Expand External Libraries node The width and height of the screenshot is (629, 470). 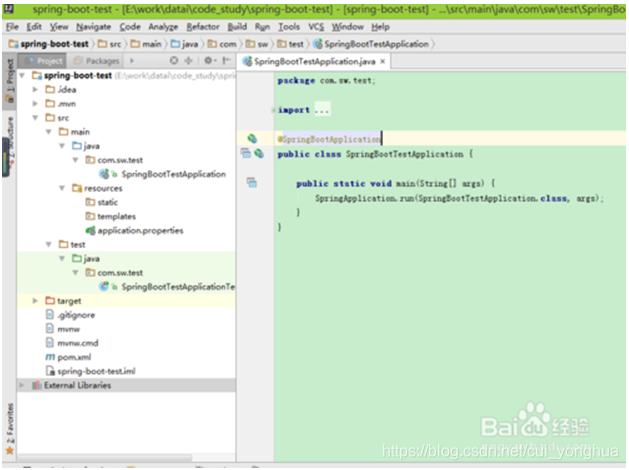click(22, 385)
